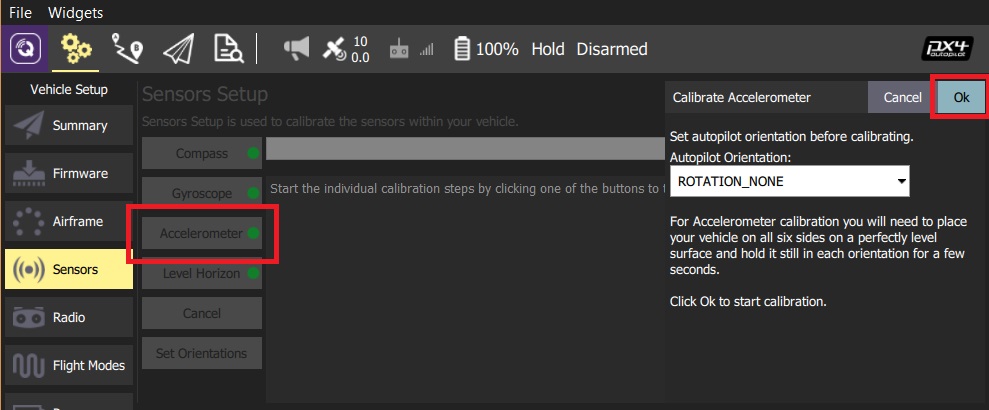
Task: Click Disarmed to change arming state
Action: pyautogui.click(x=612, y=49)
